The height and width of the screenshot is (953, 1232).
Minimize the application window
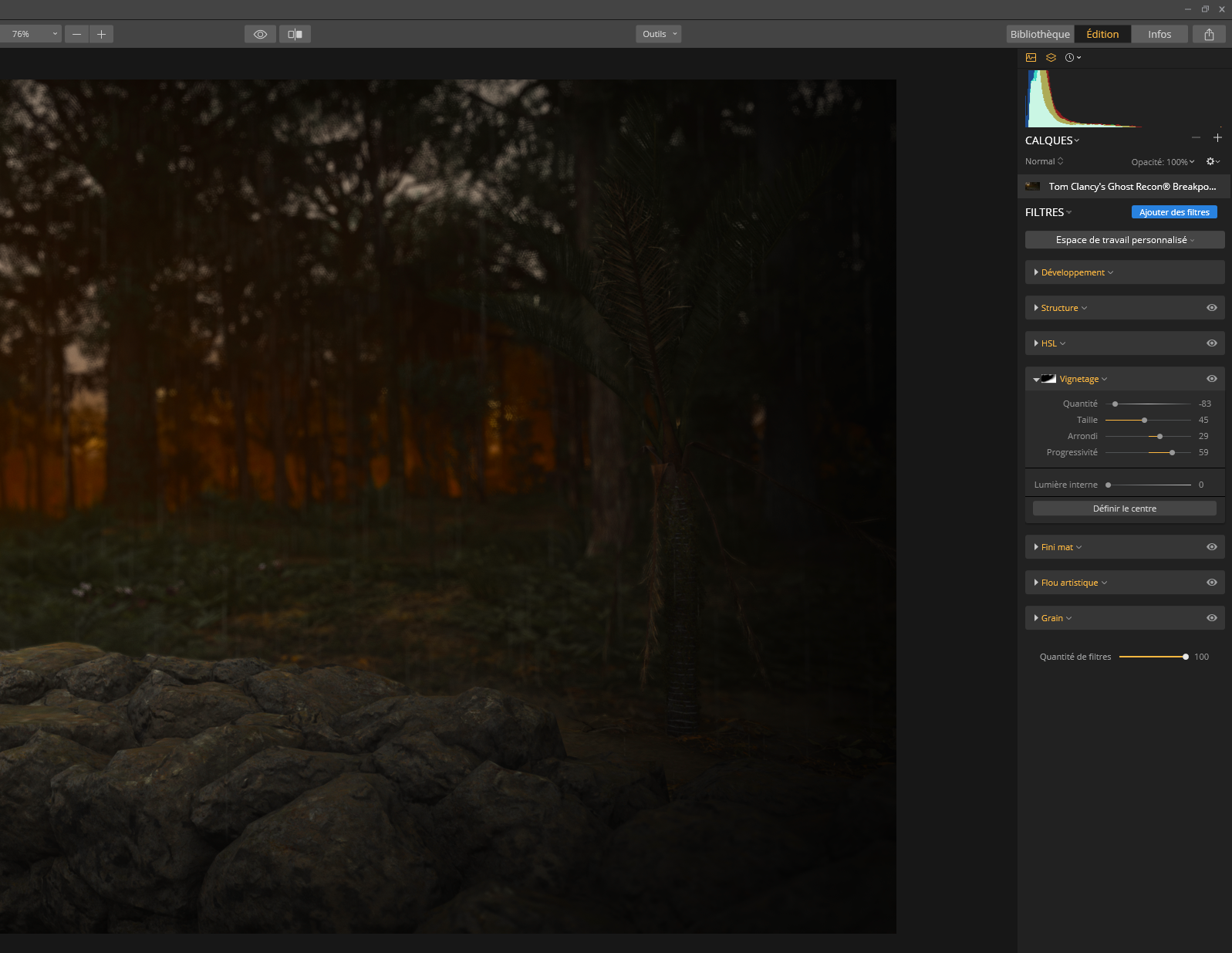coord(1188,9)
